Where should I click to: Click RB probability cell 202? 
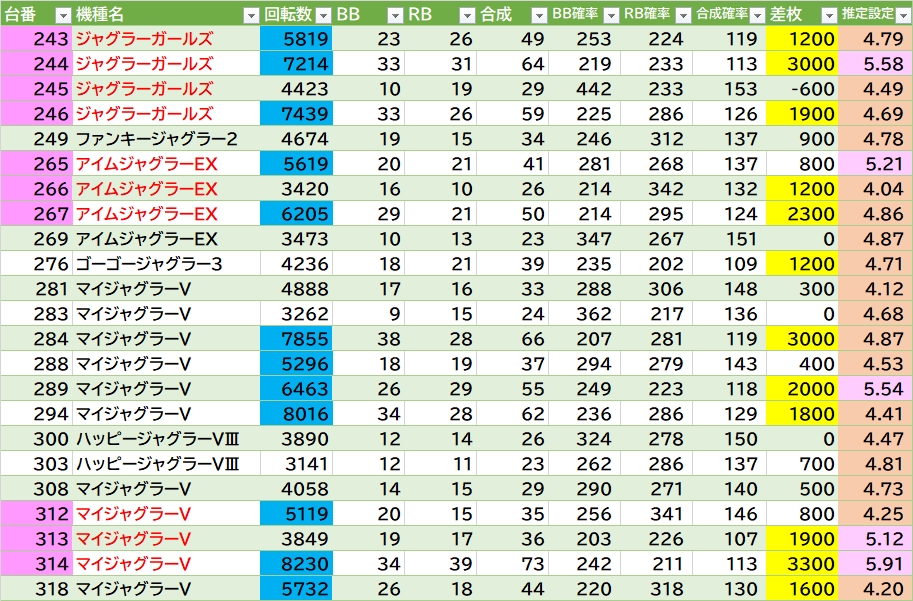(656, 264)
